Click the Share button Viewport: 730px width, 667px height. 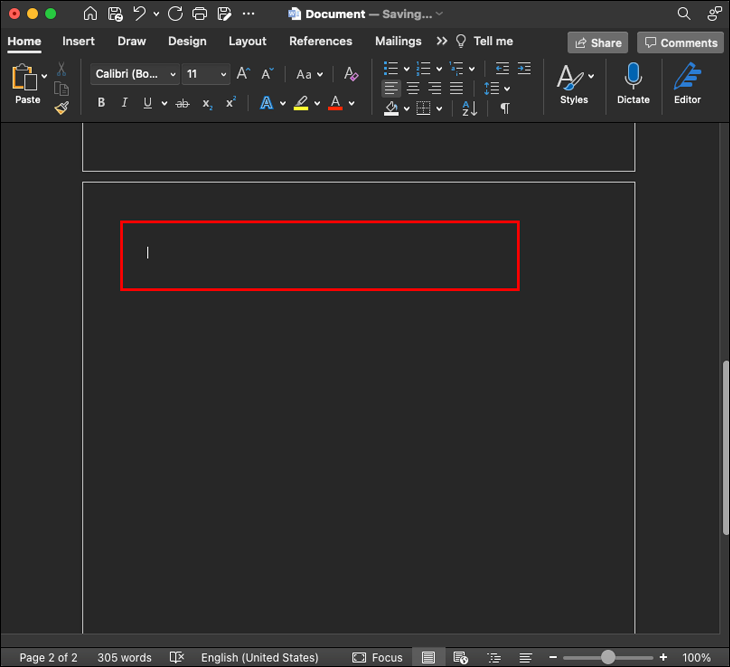596,43
